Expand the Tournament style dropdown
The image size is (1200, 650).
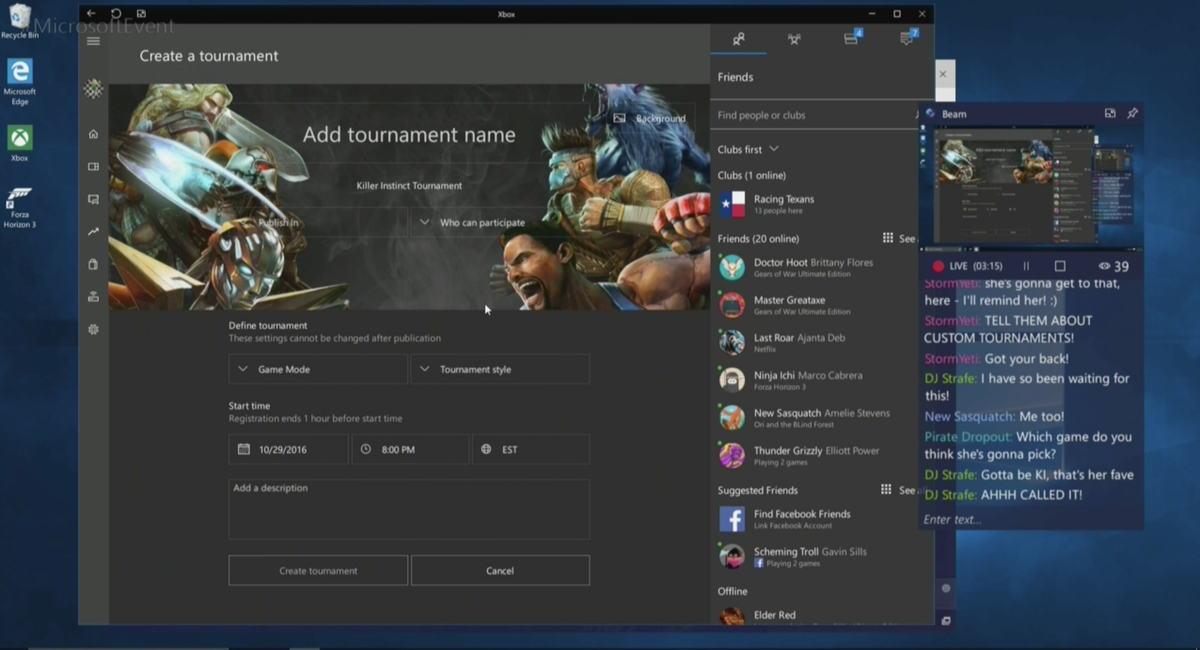[500, 369]
